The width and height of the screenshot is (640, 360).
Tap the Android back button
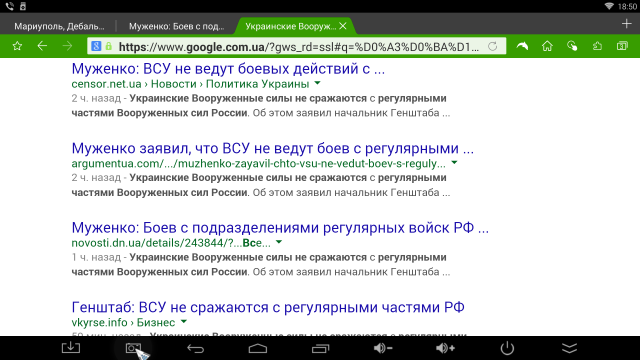(196, 348)
